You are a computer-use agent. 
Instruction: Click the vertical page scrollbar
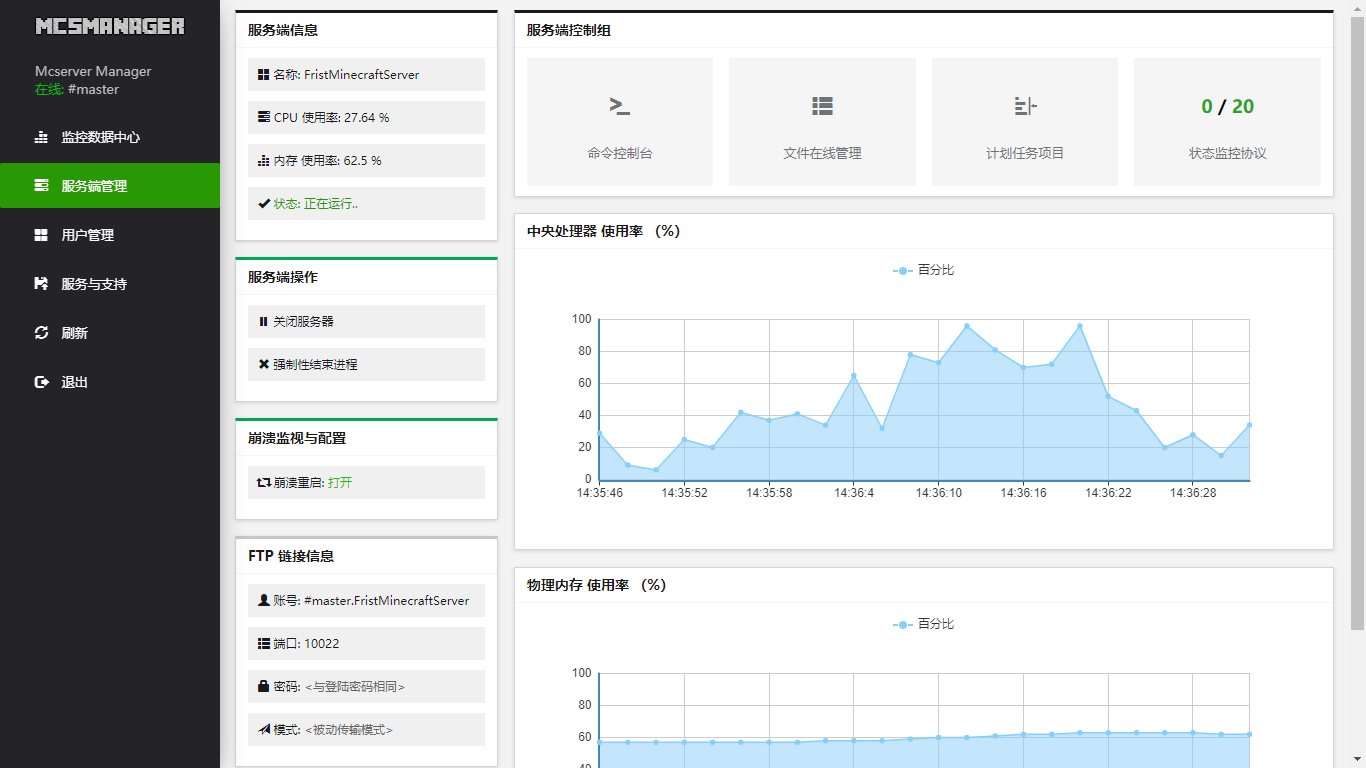pos(1357,320)
